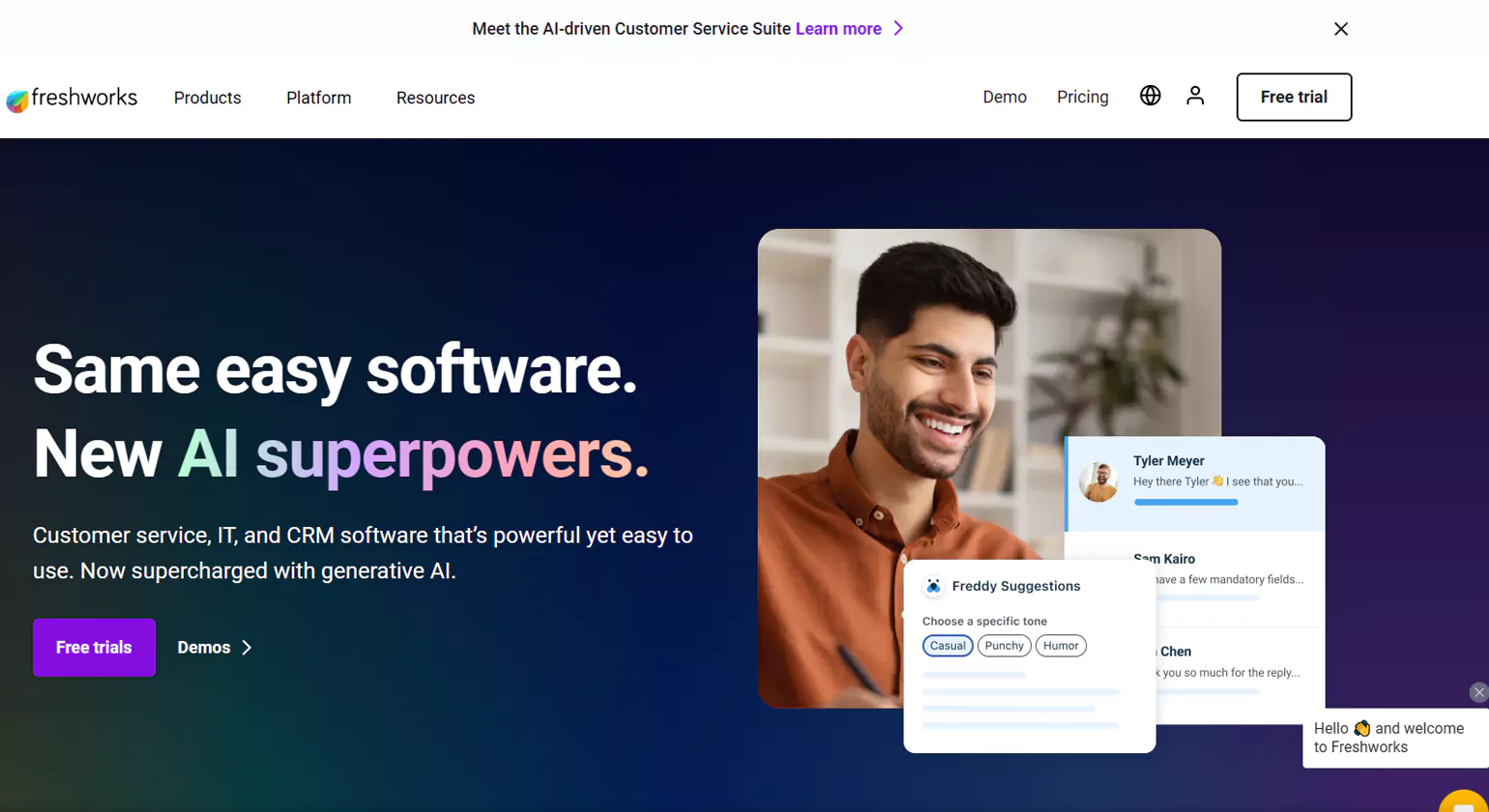Click the purple Free trials button

(94, 648)
